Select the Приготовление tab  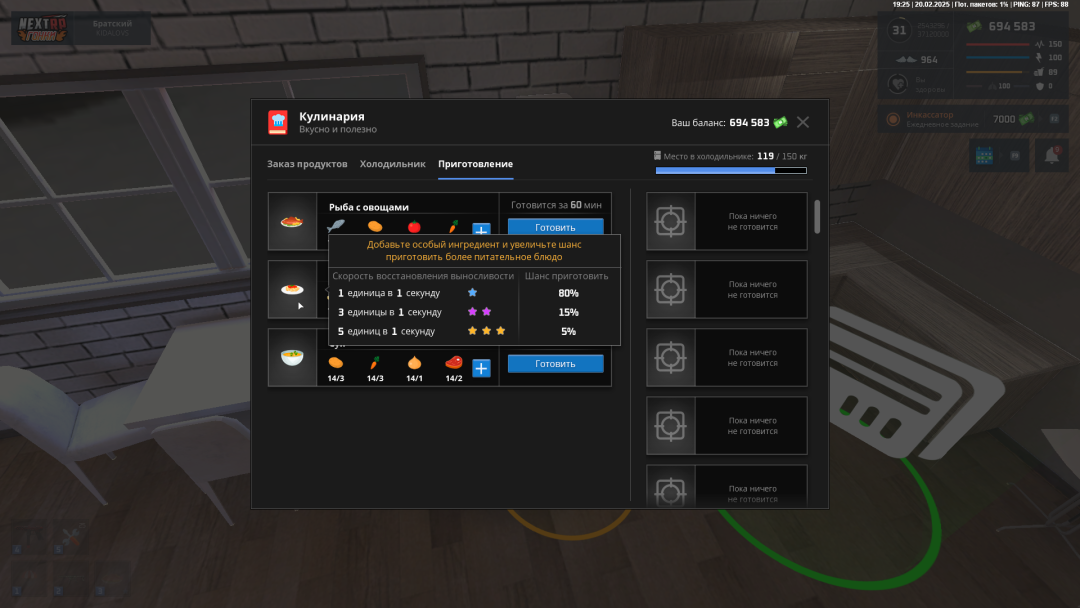click(x=475, y=164)
